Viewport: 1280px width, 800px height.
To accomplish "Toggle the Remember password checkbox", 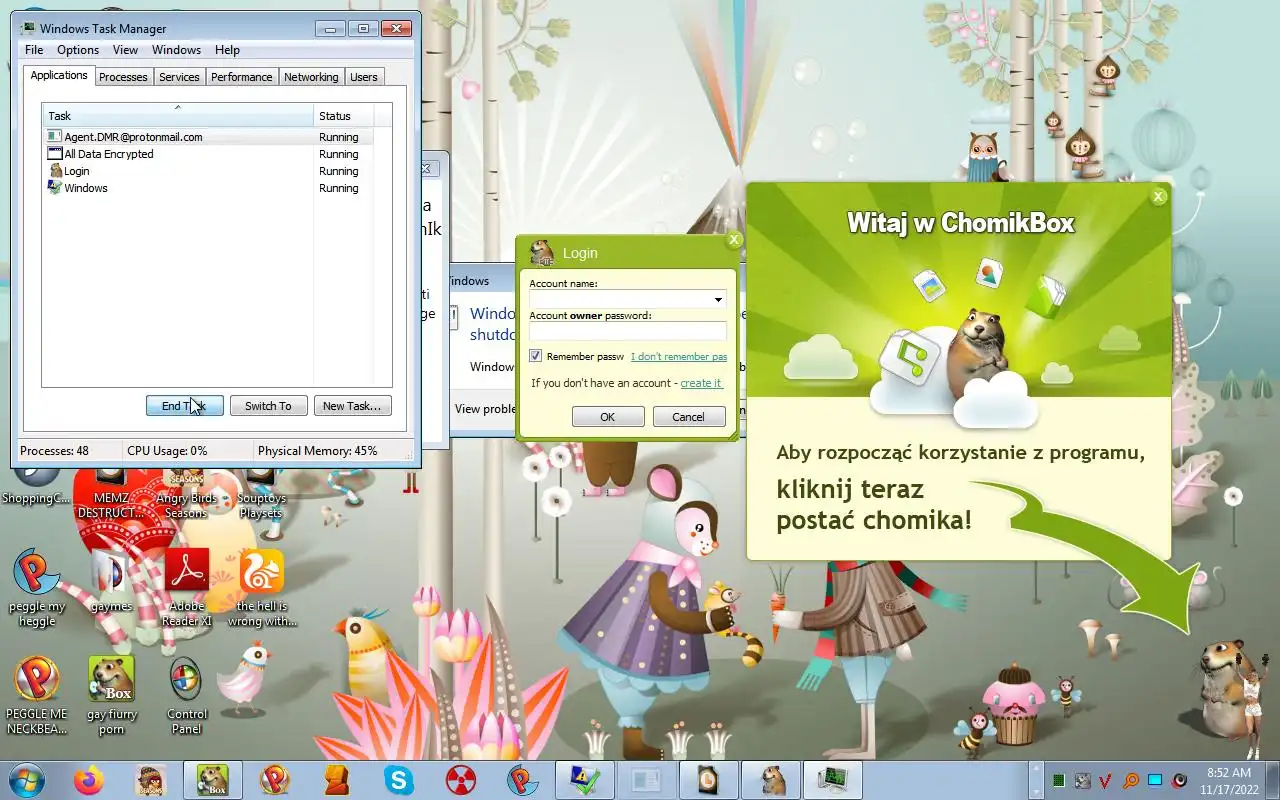I will pos(536,356).
